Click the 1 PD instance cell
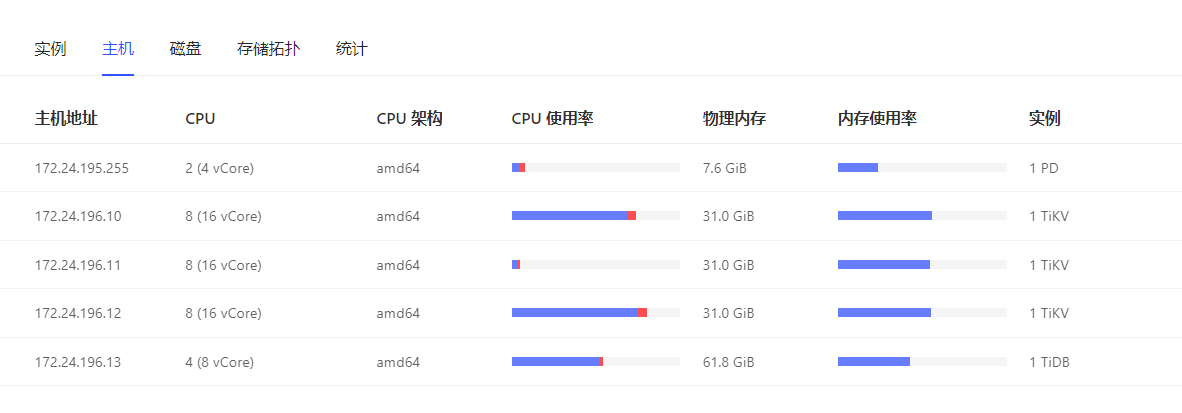Viewport: 1182px width, 413px height. (1043, 168)
